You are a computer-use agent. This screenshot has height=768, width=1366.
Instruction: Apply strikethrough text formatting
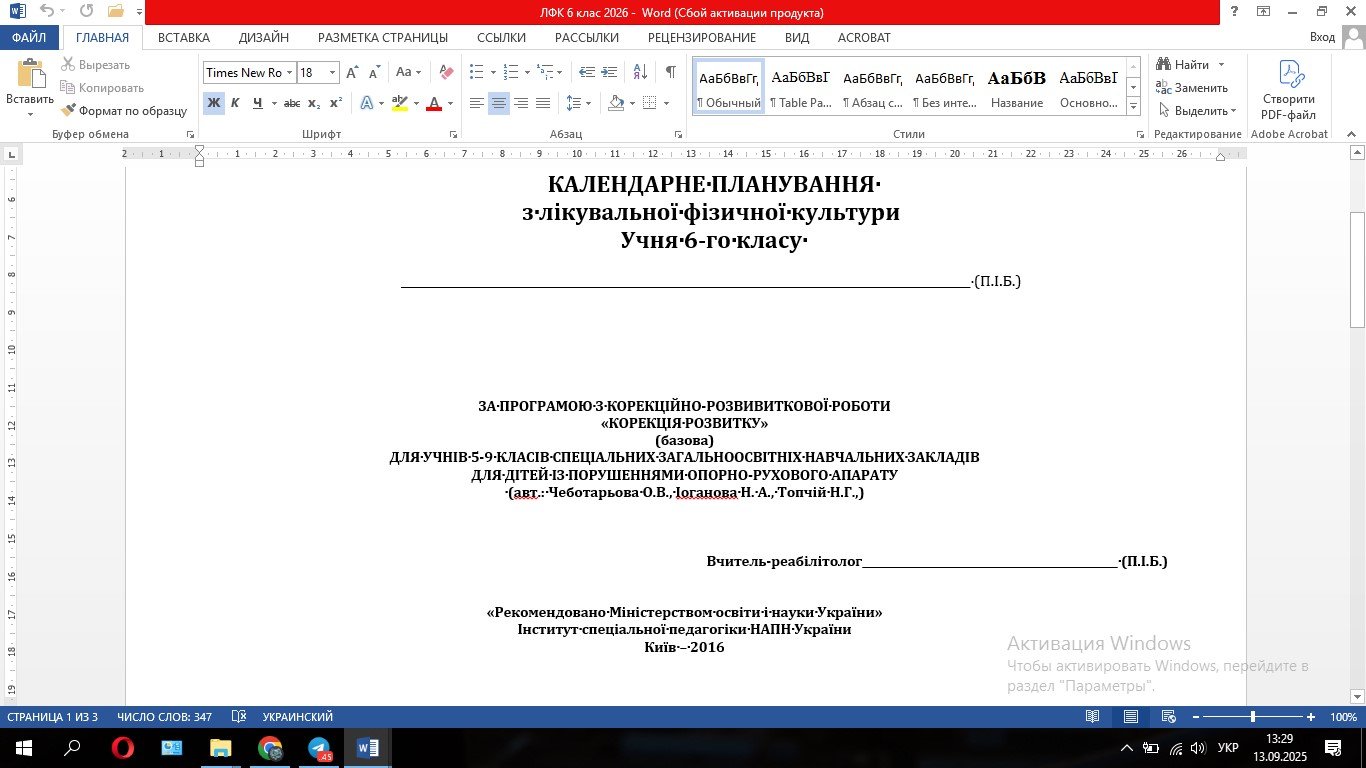[291, 103]
